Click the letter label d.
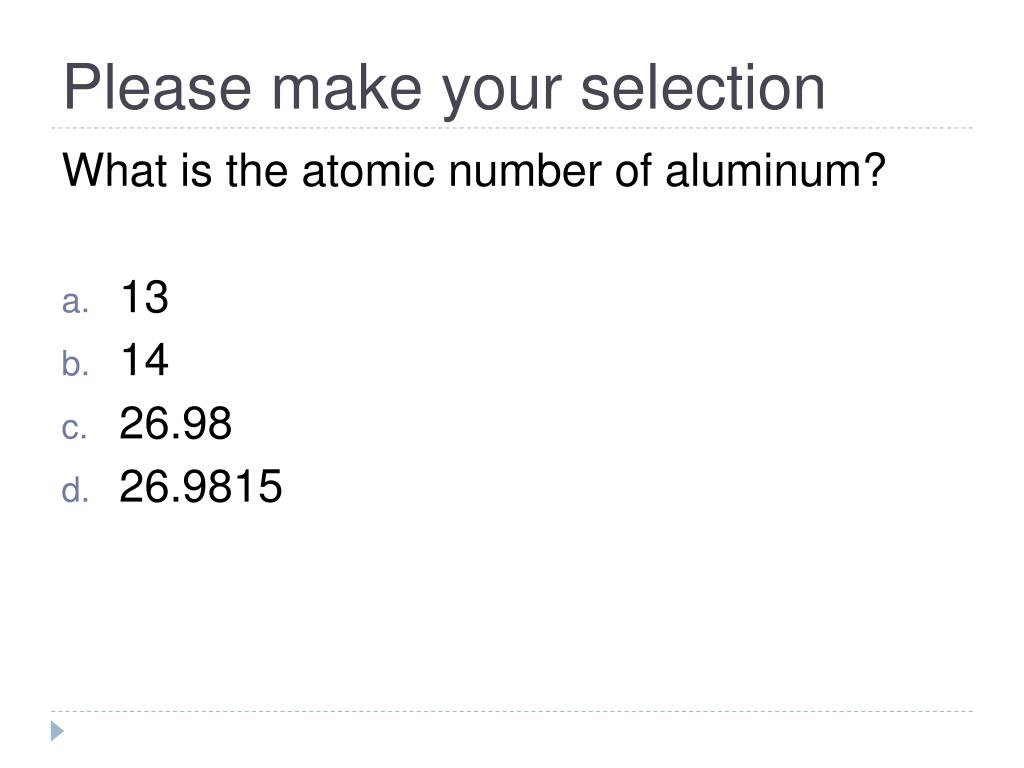1024x768 pixels. 75,488
